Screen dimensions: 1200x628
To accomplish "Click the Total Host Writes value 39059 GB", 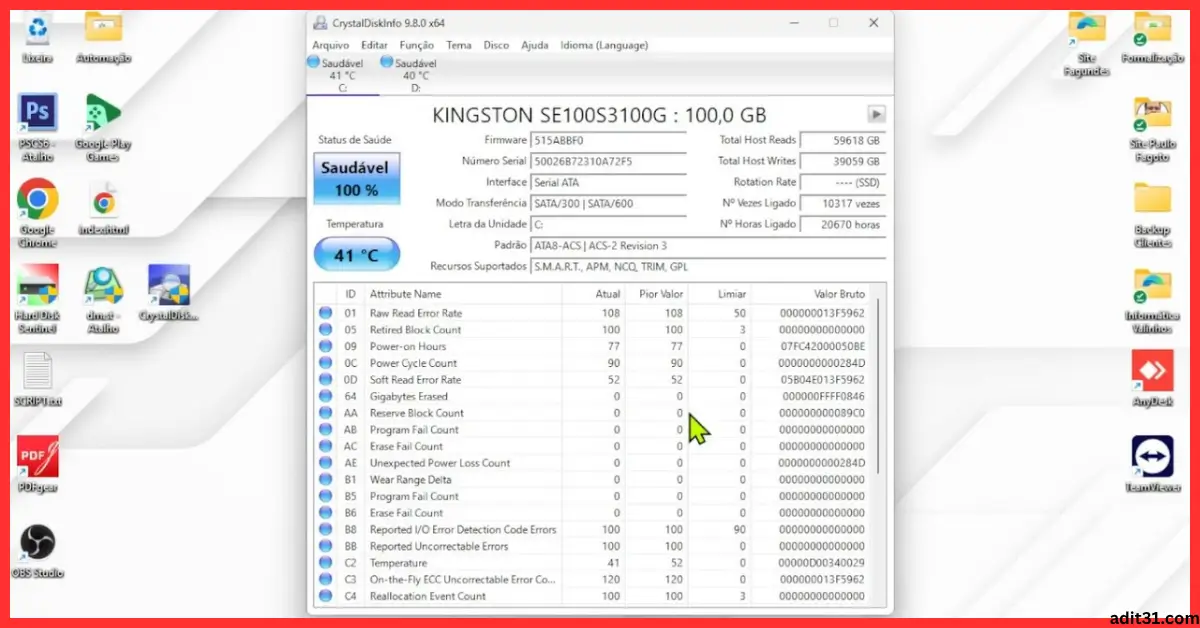I will pos(843,162).
